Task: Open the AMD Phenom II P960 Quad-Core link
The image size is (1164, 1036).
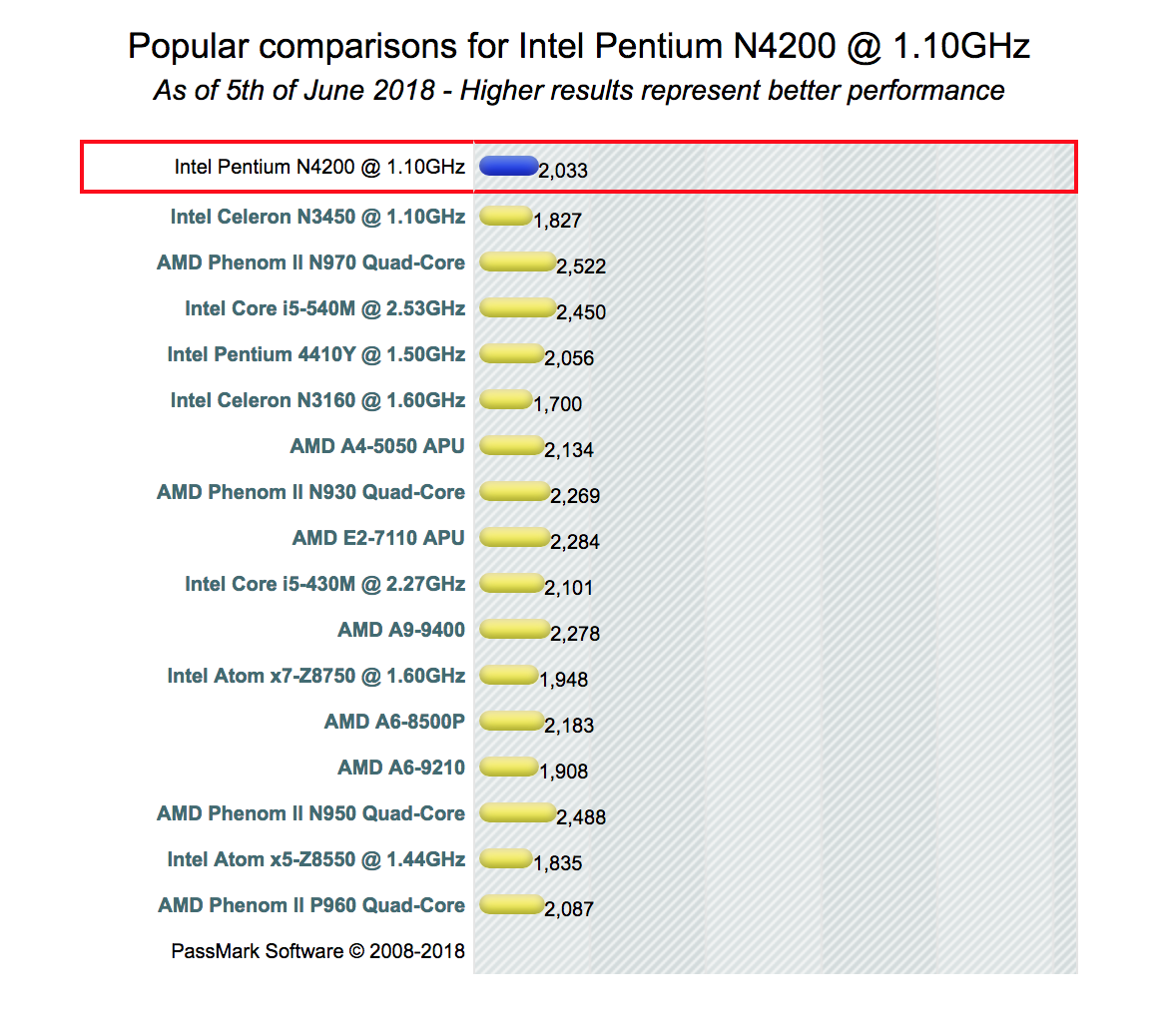Action: point(311,905)
